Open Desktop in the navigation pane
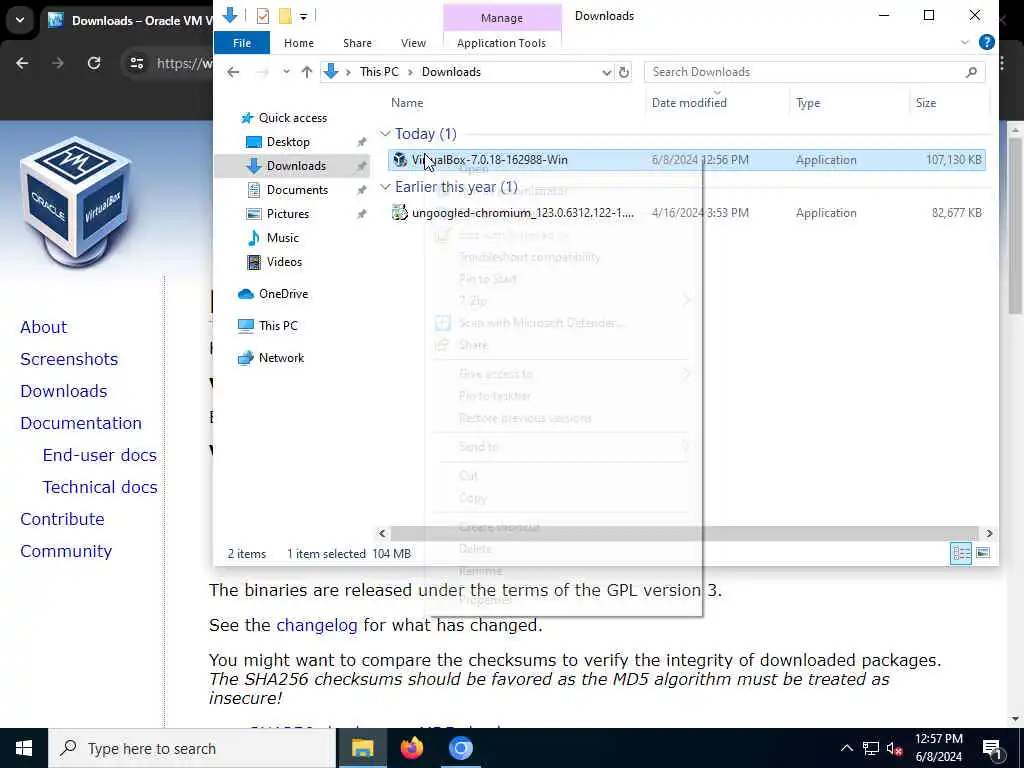Image resolution: width=1024 pixels, height=768 pixels. tap(288, 142)
